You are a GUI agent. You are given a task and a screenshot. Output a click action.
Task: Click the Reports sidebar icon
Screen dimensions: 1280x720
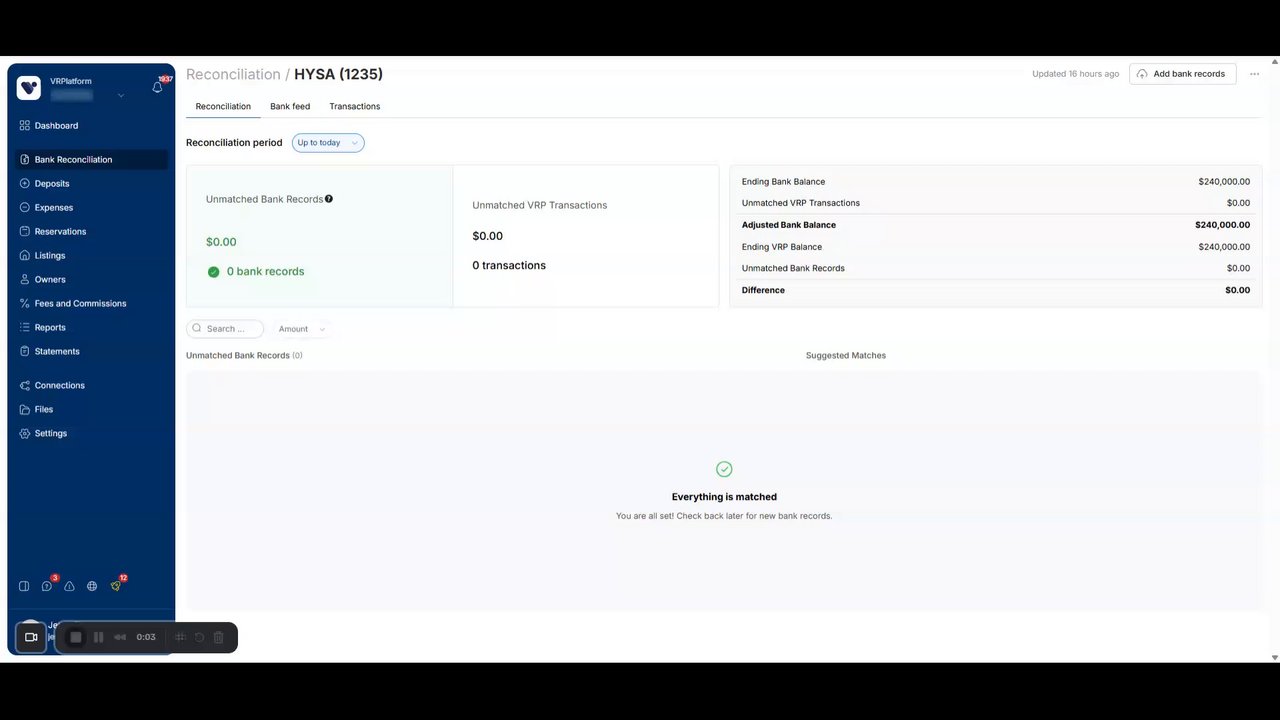[25, 328]
